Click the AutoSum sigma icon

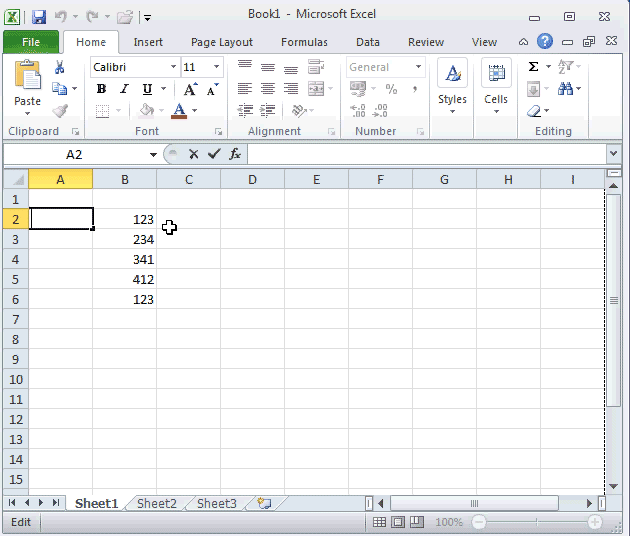coord(533,67)
